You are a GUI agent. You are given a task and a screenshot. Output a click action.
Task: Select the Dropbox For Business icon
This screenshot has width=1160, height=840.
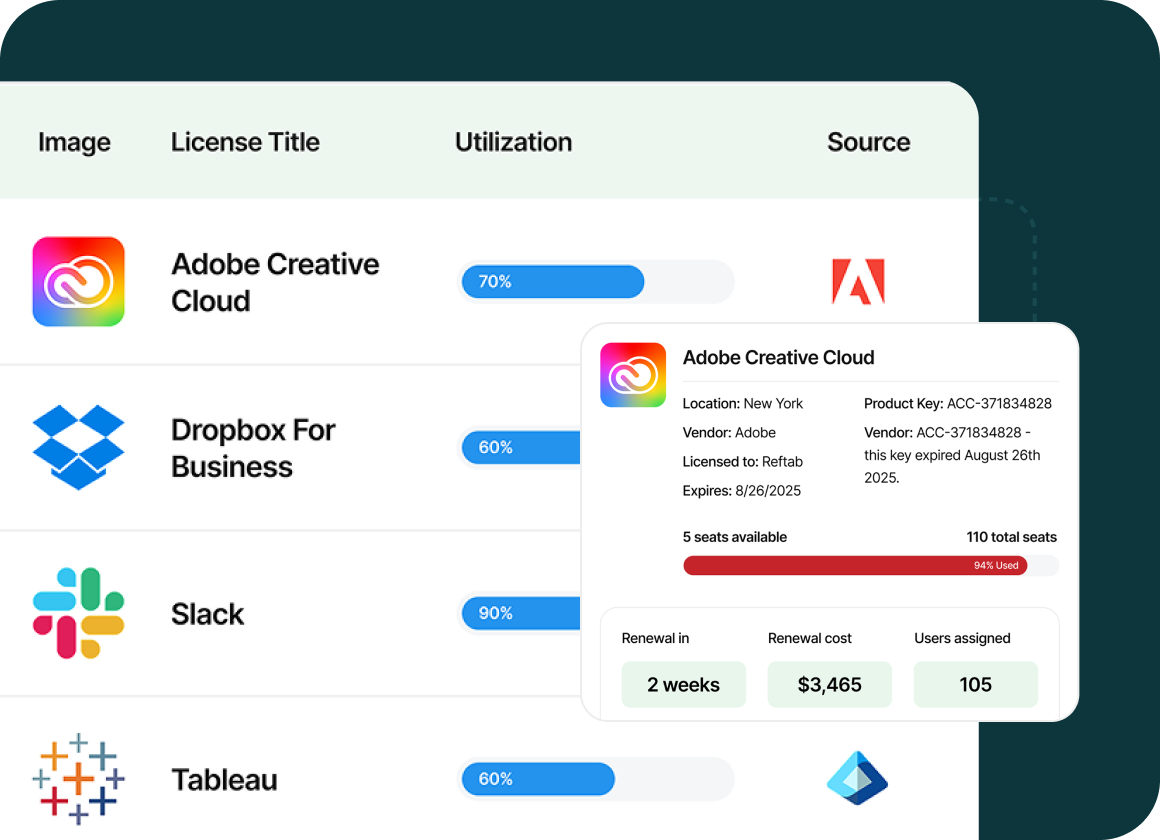point(78,447)
